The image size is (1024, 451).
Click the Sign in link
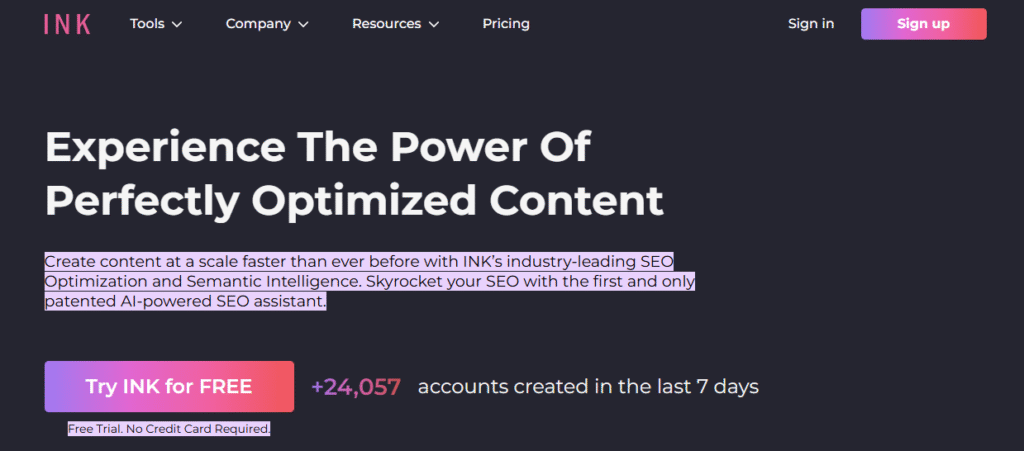tap(811, 24)
